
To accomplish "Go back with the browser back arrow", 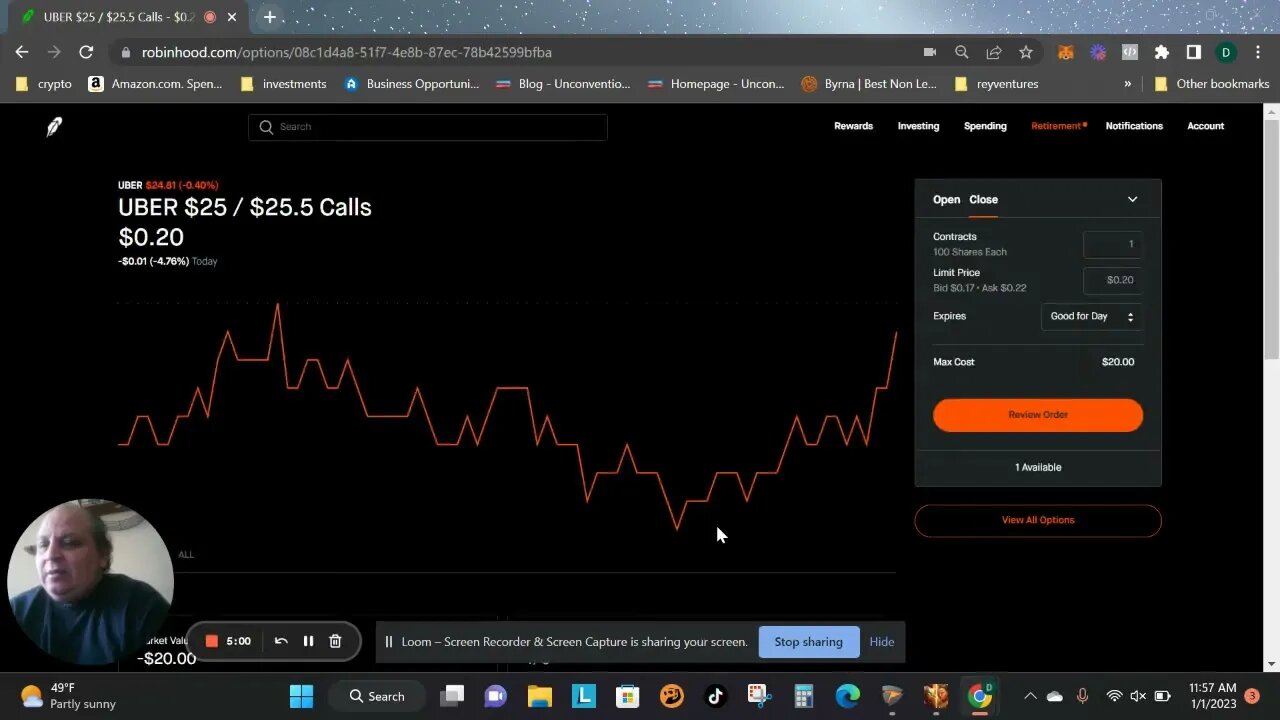I will coord(22,52).
